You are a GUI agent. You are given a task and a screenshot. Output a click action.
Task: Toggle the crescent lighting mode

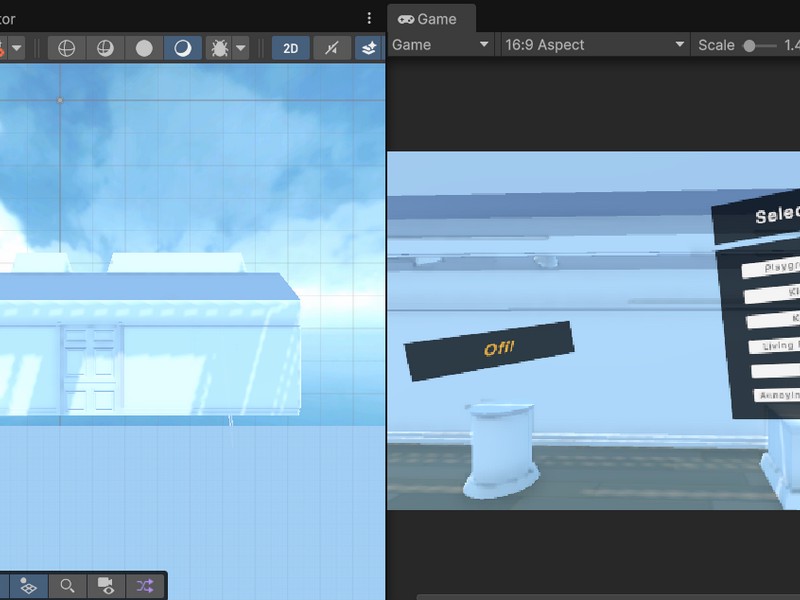tap(183, 45)
